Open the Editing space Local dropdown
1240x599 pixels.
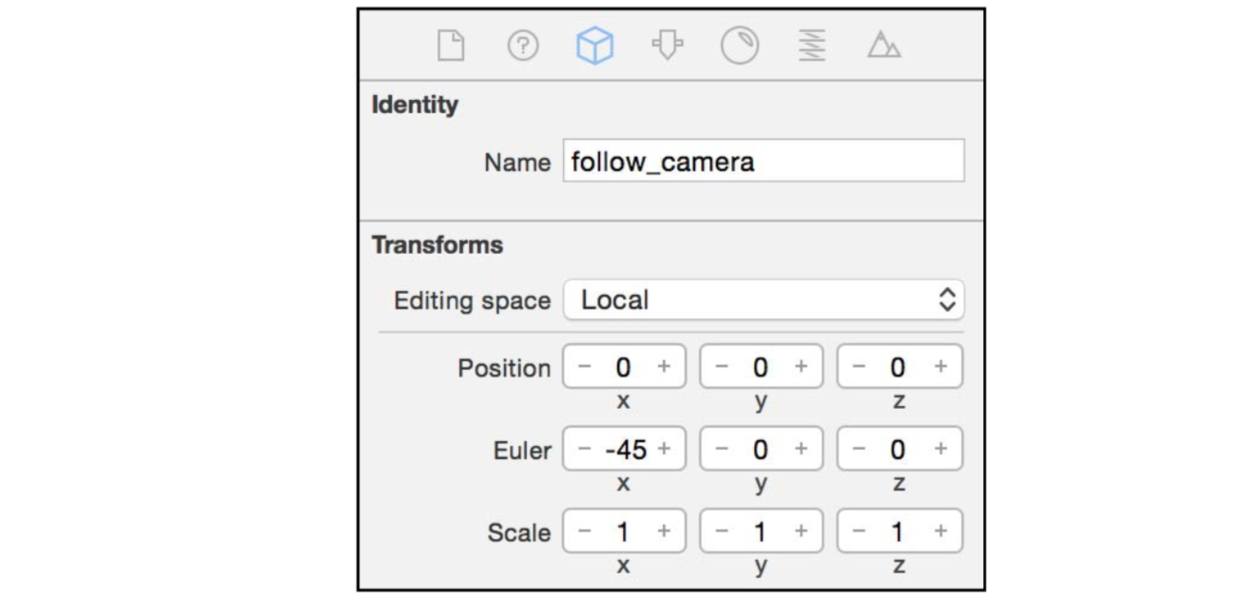click(763, 300)
